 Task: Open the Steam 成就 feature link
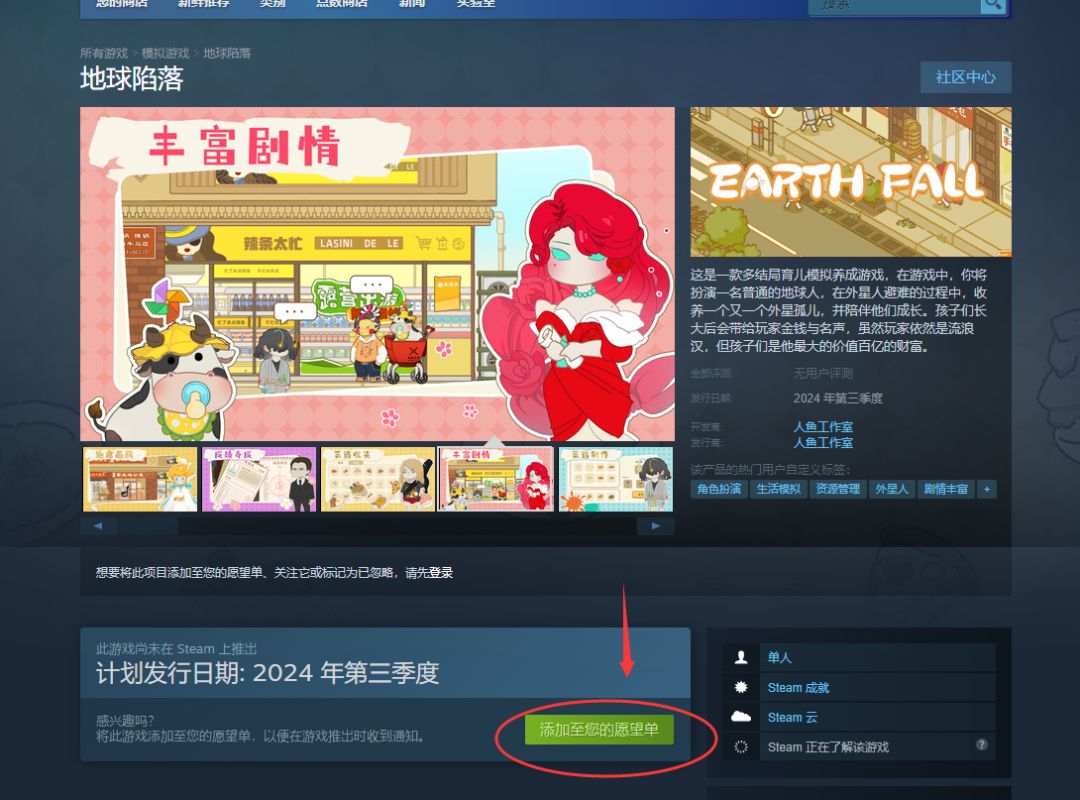pos(799,688)
